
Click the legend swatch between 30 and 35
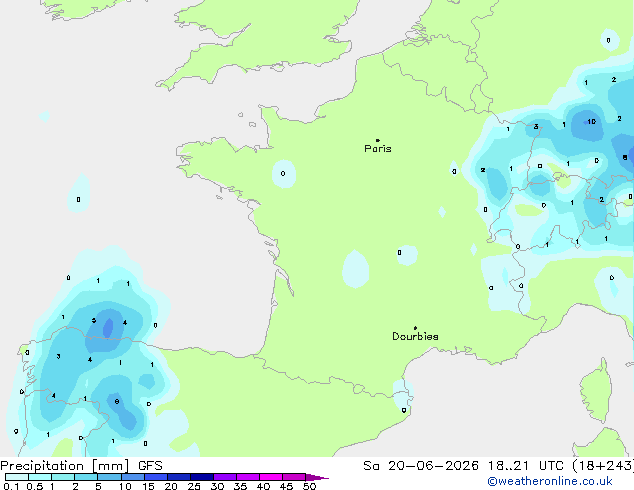[225, 477]
